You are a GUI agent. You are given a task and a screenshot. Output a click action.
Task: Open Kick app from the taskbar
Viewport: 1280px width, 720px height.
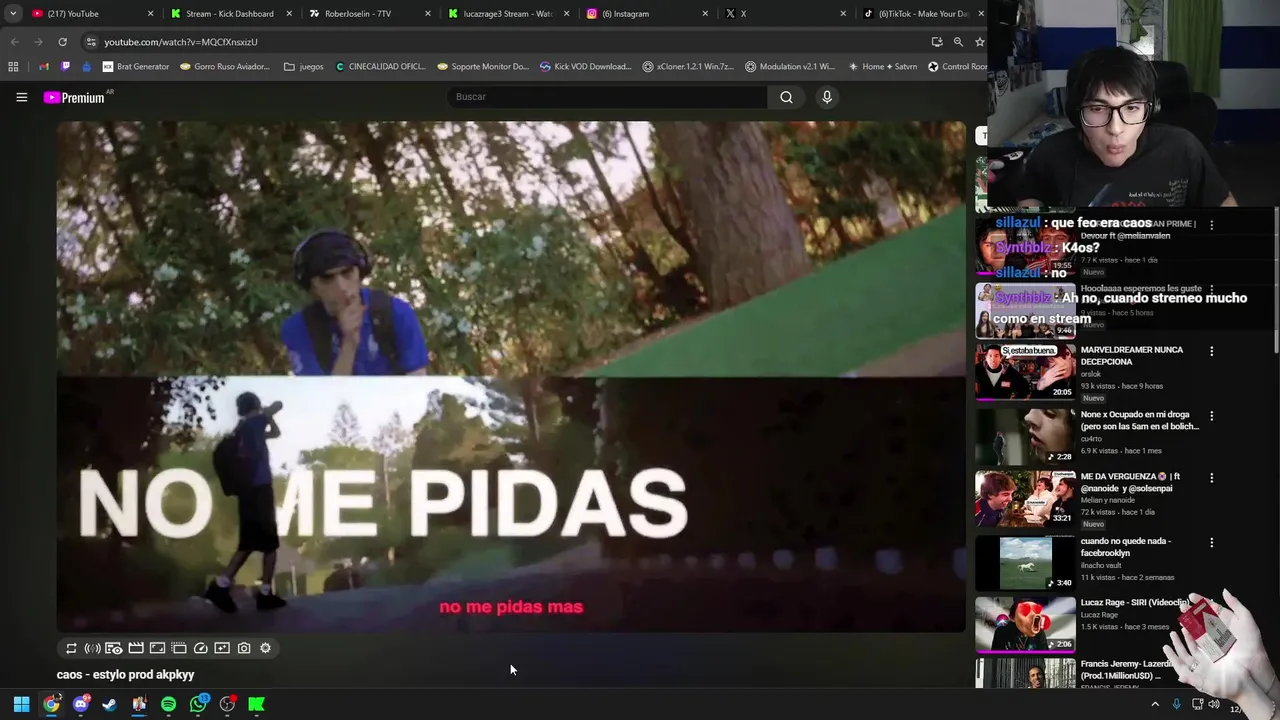[x=256, y=704]
